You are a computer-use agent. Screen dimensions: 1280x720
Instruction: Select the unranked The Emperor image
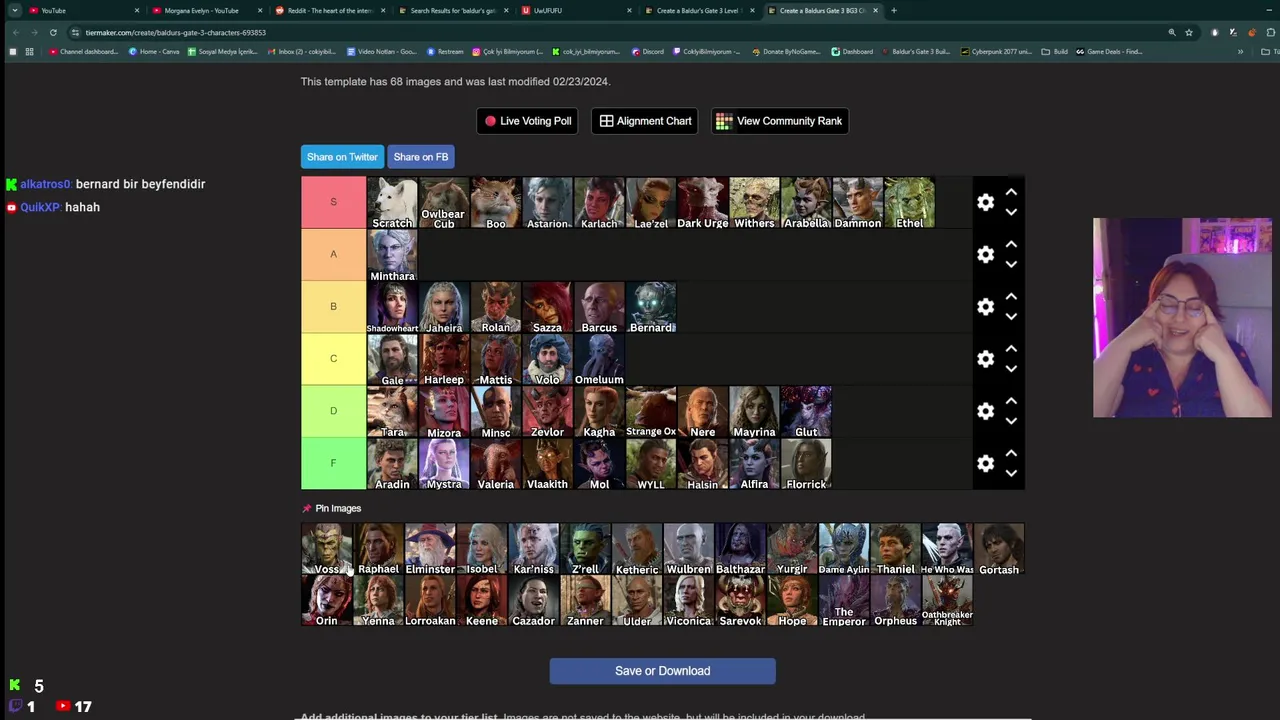click(x=844, y=601)
